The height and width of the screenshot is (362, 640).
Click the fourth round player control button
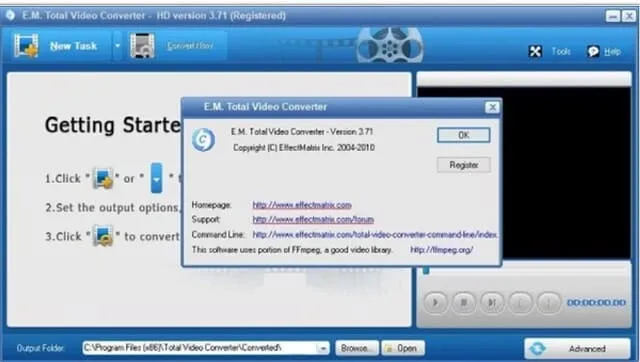[x=520, y=302]
